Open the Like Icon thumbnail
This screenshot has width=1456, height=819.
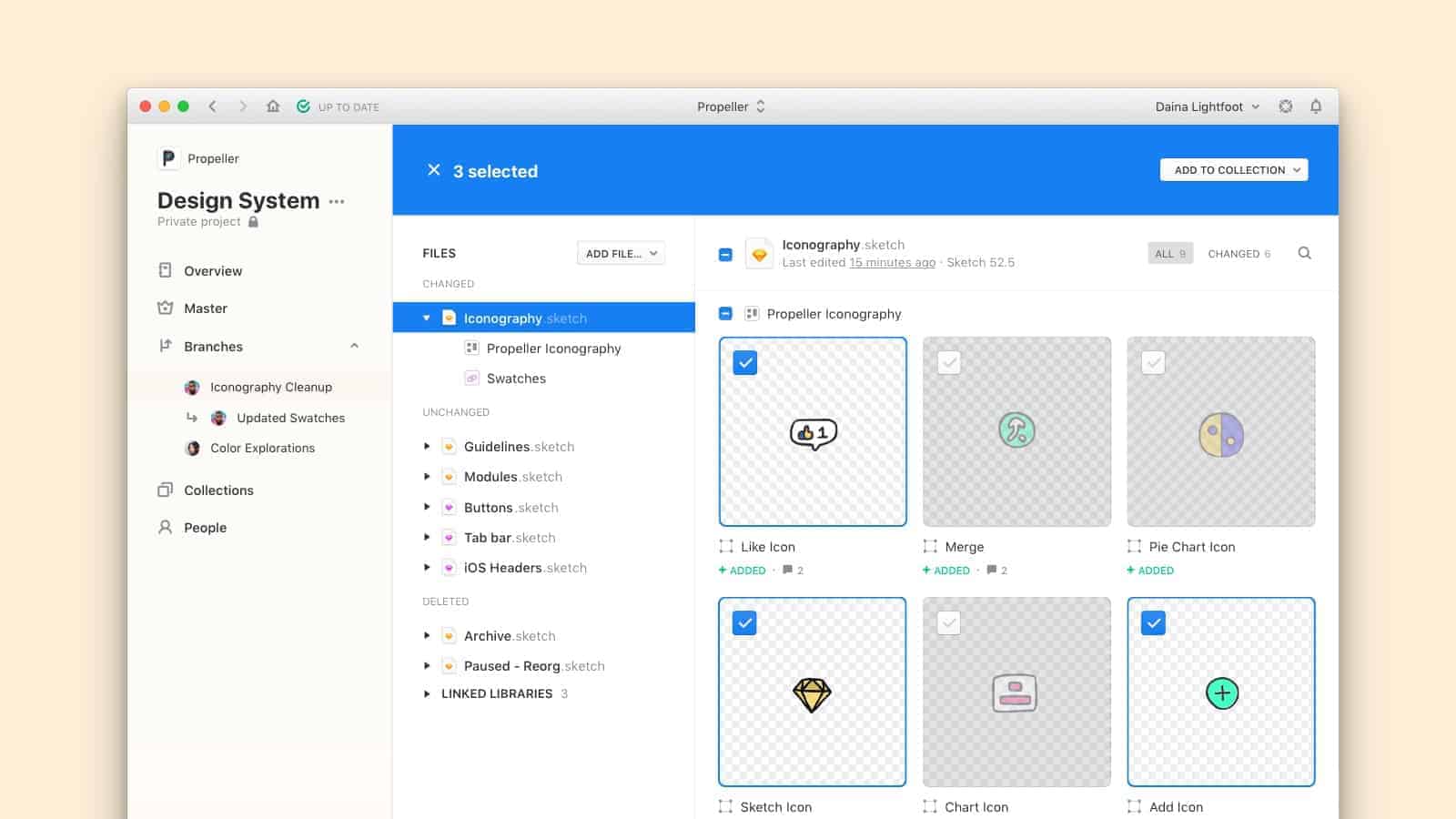[813, 431]
